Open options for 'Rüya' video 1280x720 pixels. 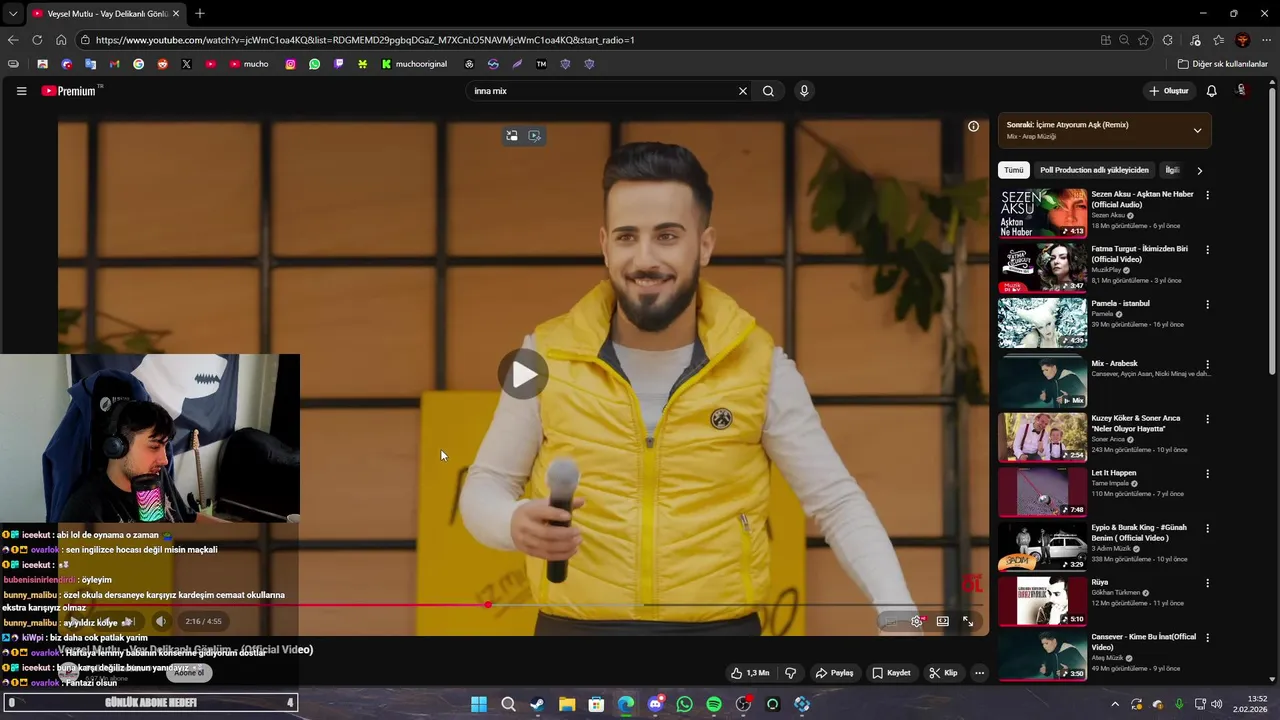[x=1207, y=583]
